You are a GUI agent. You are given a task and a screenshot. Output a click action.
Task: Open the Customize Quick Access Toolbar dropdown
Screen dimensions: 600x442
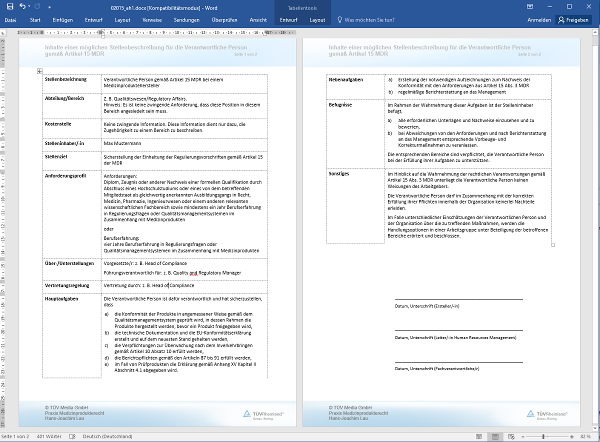[x=48, y=6]
